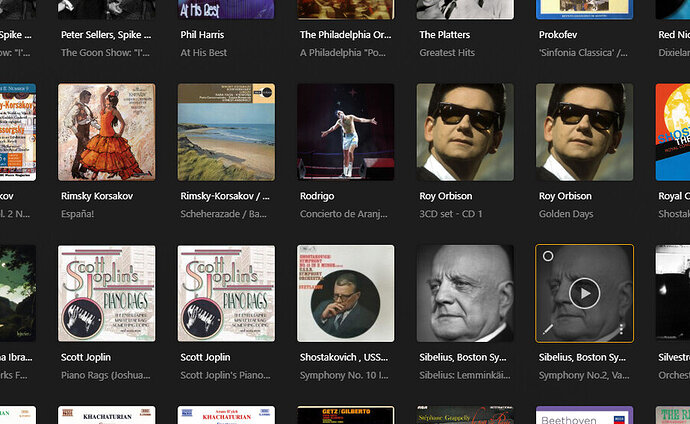Click the album title ''Sinfonia Classica' /...'
Viewport: 690px width, 424px height.
583,53
